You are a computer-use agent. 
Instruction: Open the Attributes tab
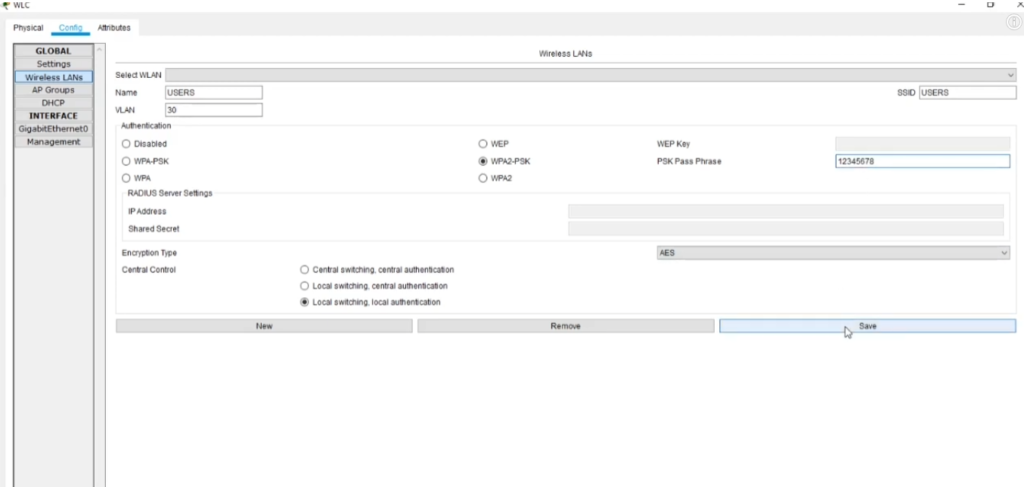(114, 28)
